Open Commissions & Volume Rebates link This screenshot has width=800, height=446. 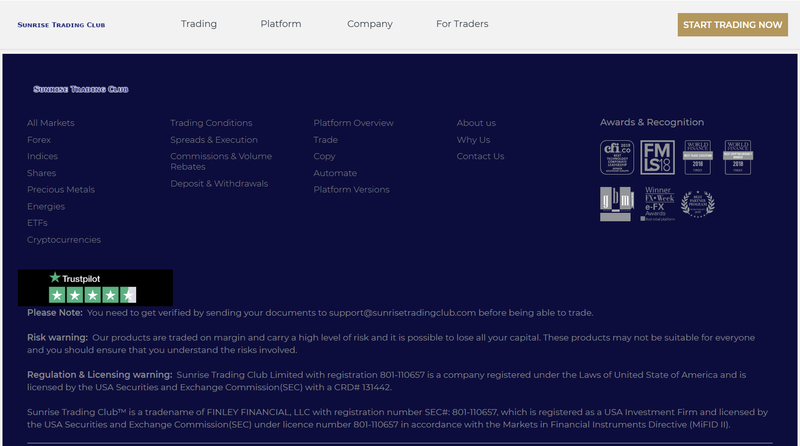tap(221, 161)
